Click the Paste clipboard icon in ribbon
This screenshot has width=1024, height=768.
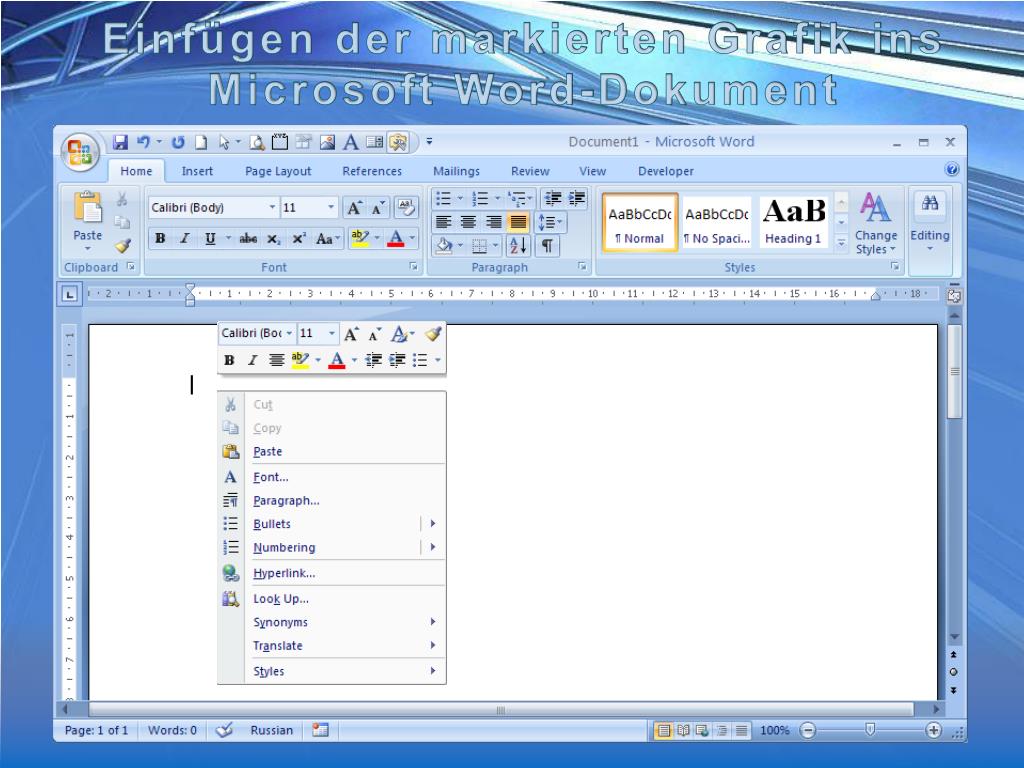(88, 207)
